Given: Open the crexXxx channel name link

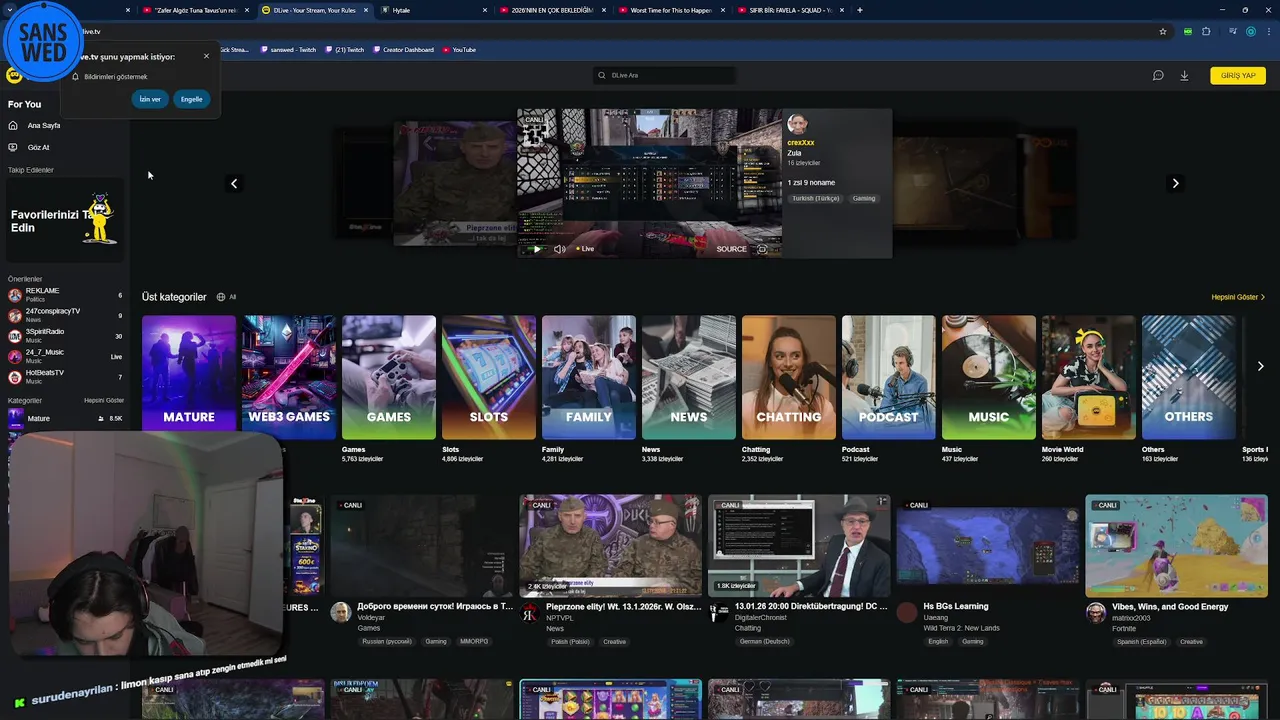Looking at the screenshot, I should pyautogui.click(x=800, y=143).
